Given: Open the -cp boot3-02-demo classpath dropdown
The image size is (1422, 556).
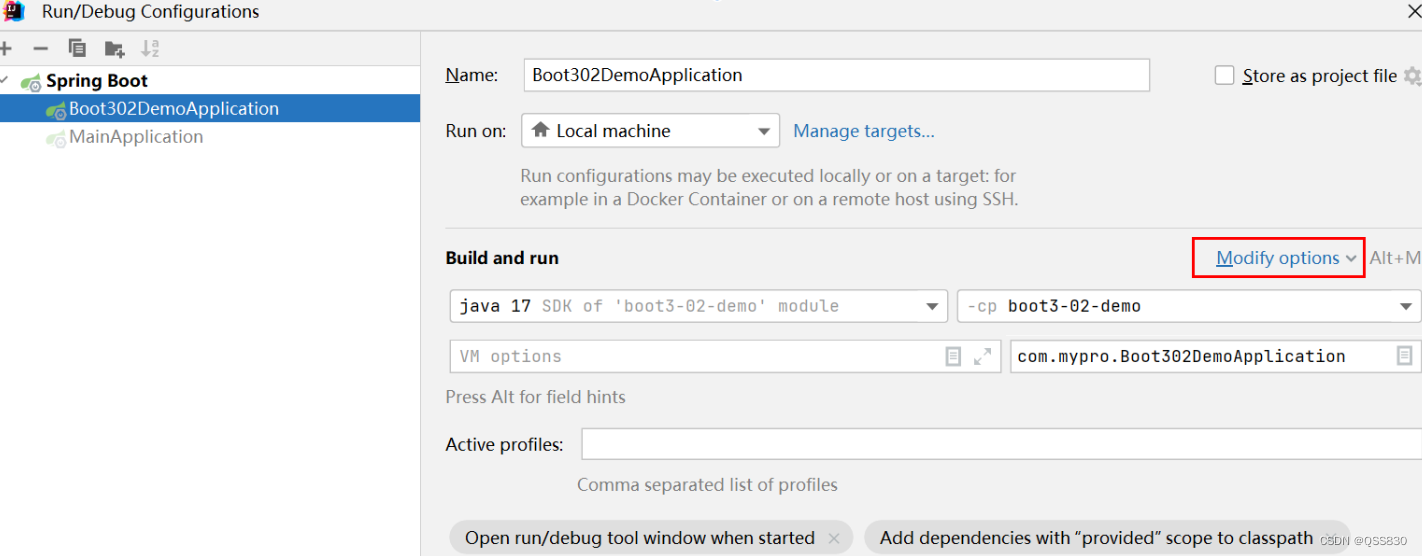Looking at the screenshot, I should [1188, 306].
